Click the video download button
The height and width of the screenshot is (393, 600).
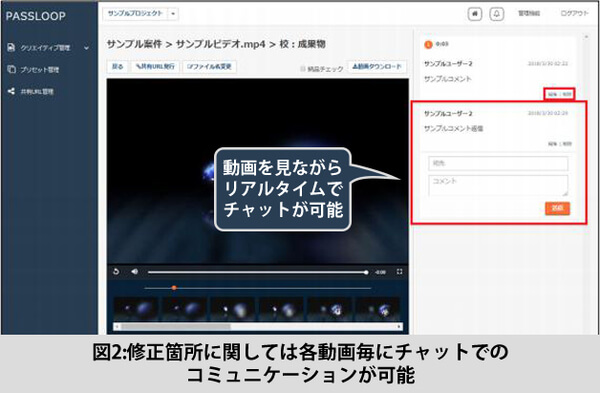(x=377, y=67)
